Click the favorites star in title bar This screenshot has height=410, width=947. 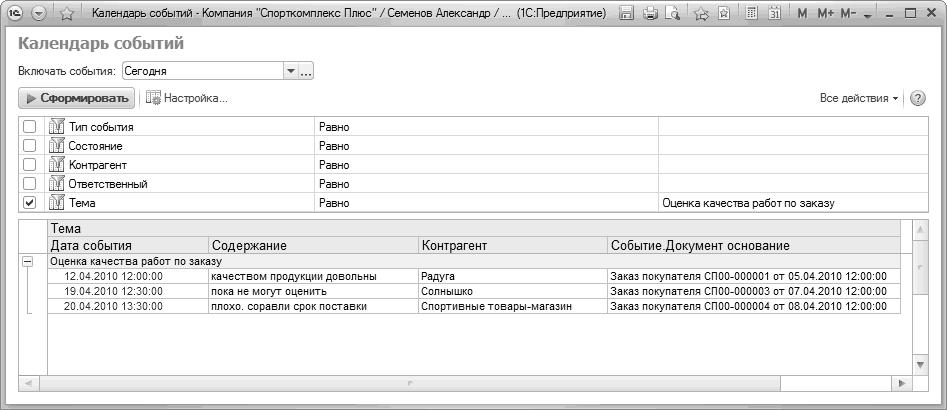pyautogui.click(x=67, y=13)
